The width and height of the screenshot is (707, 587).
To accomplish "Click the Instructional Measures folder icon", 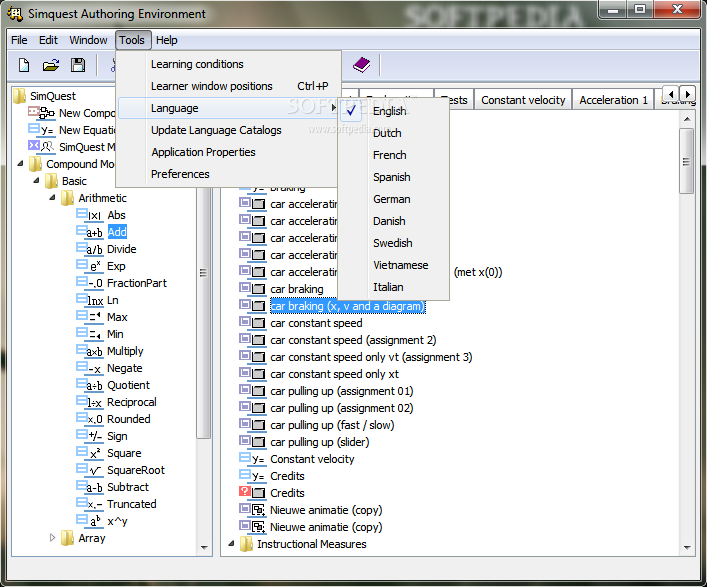I will 246,544.
